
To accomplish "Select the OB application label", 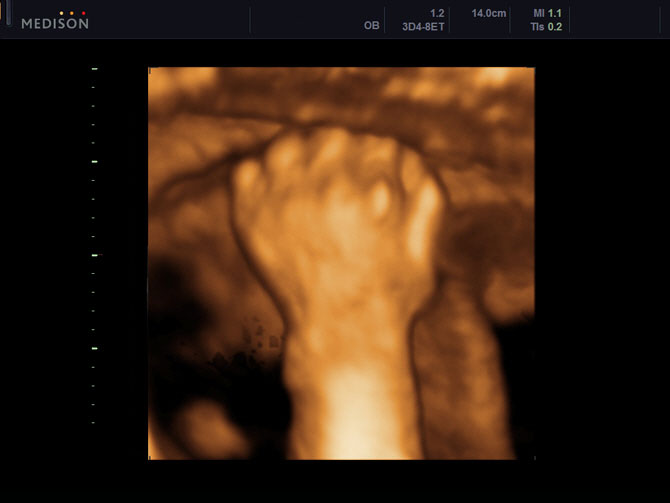I will (372, 26).
